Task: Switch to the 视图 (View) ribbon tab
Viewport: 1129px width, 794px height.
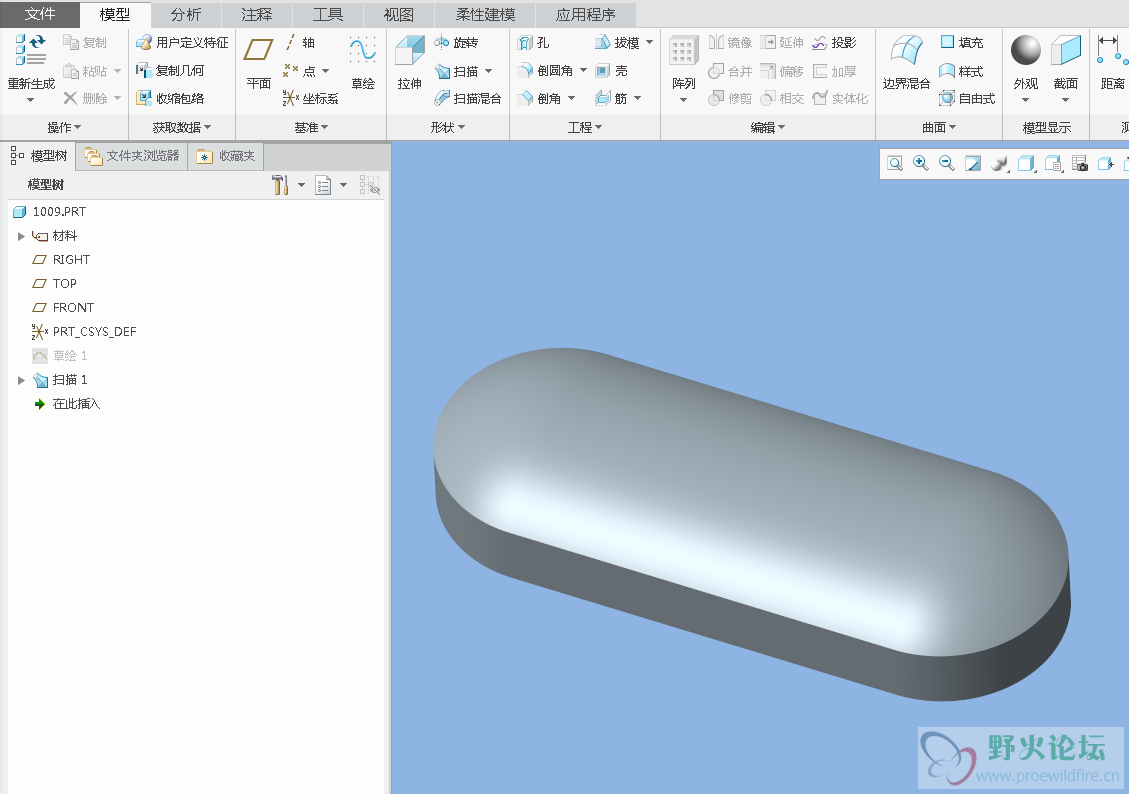Action: point(399,14)
